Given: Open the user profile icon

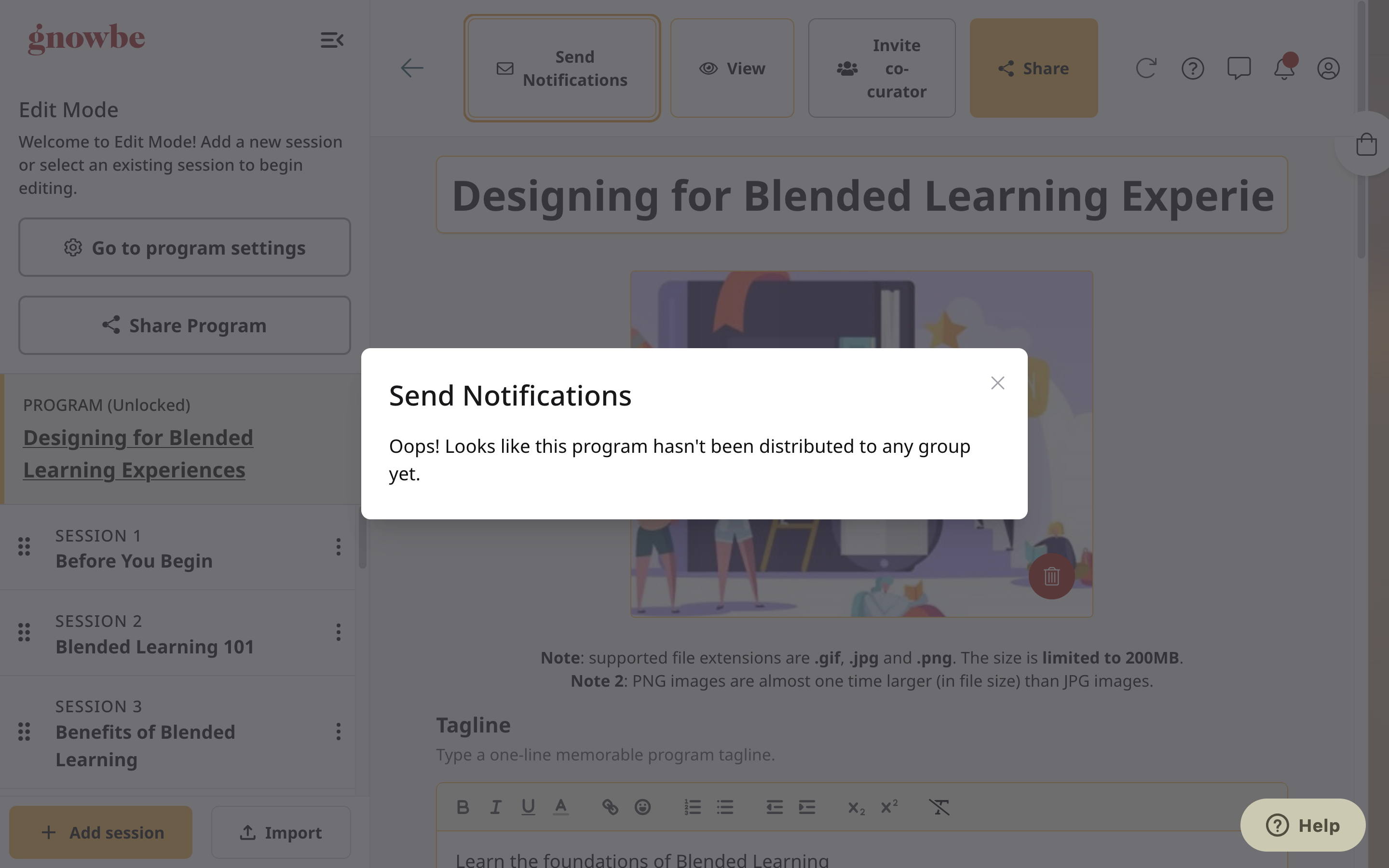Looking at the screenshot, I should click(1328, 68).
